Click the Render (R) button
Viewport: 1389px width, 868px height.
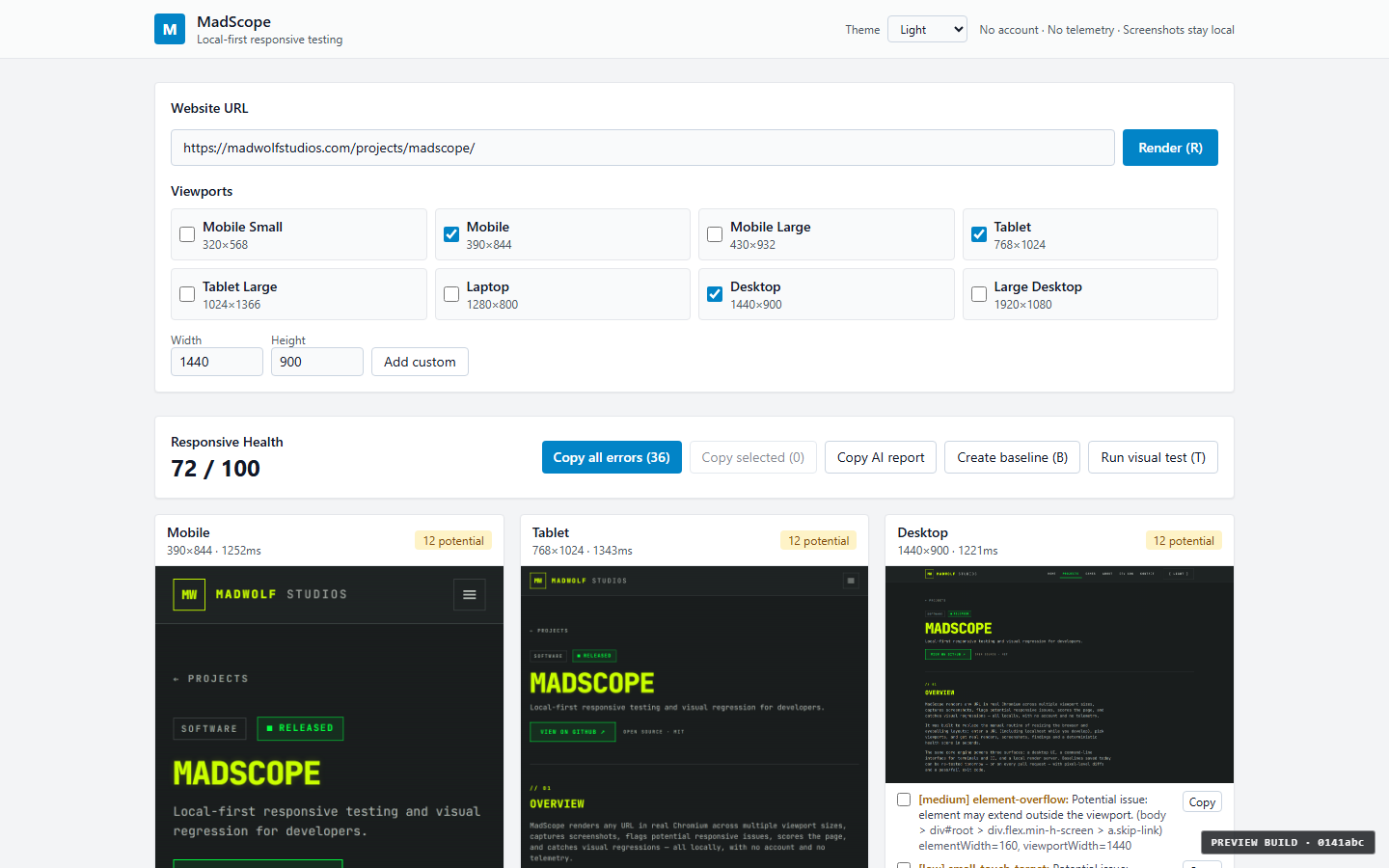click(x=1170, y=148)
